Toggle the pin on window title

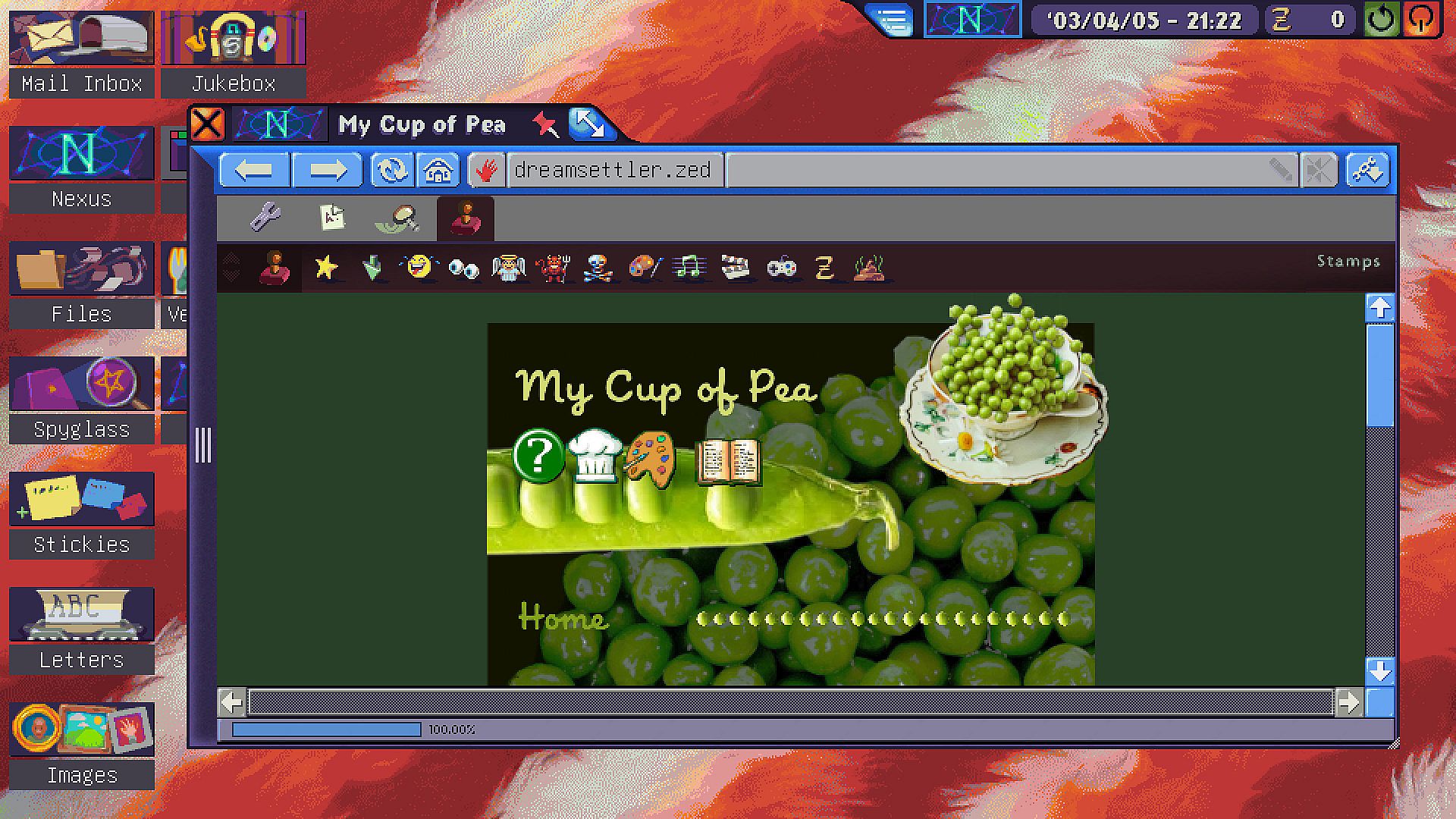[x=544, y=124]
